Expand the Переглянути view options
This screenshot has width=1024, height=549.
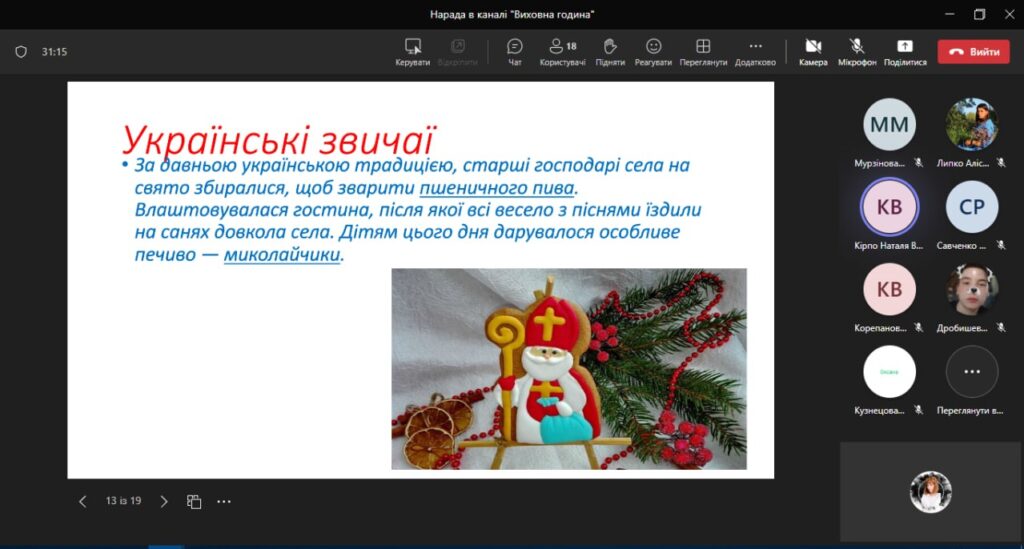click(x=703, y=47)
